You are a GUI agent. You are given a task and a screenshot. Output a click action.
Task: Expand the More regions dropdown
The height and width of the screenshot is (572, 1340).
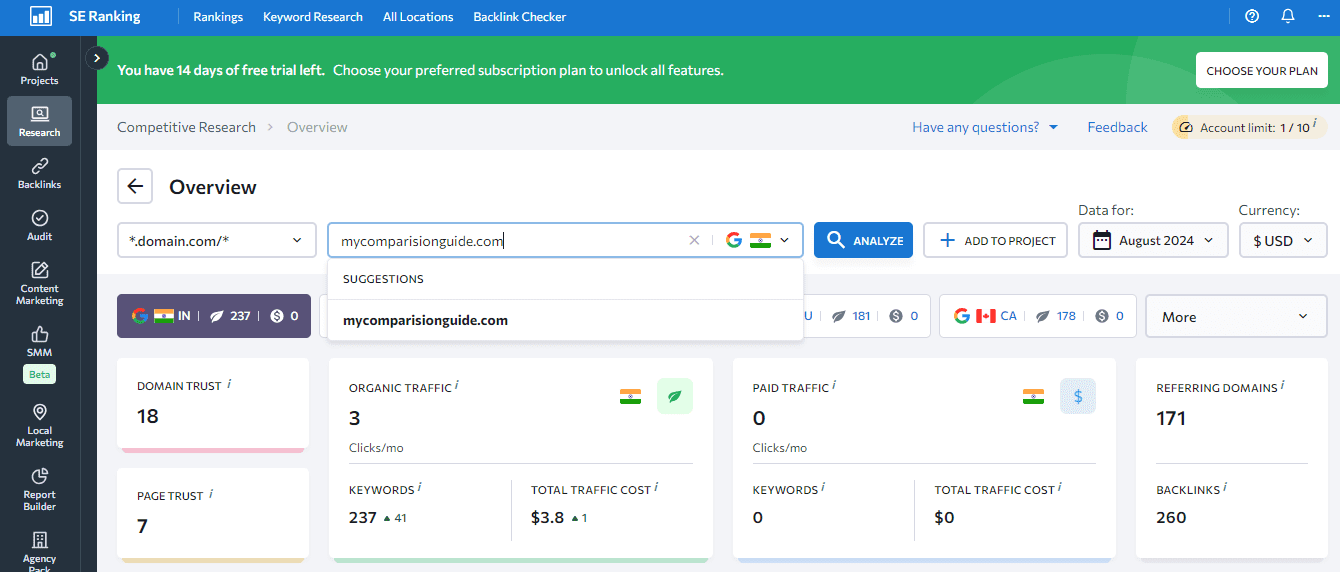click(1236, 316)
